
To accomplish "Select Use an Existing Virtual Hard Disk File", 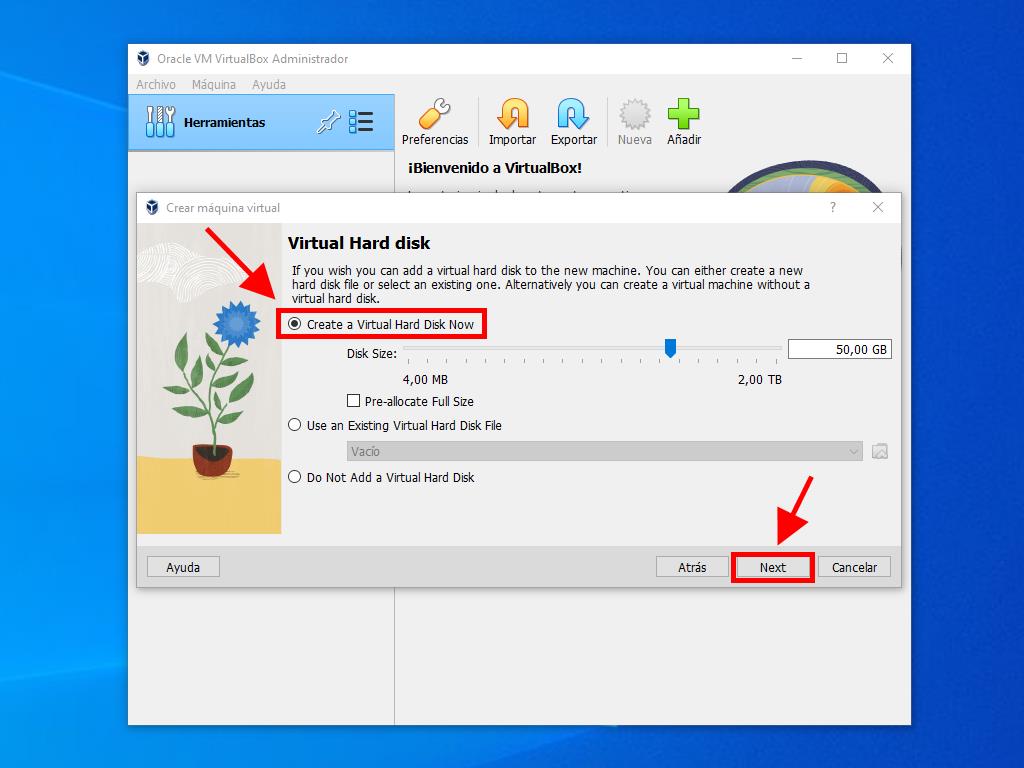I will [295, 425].
